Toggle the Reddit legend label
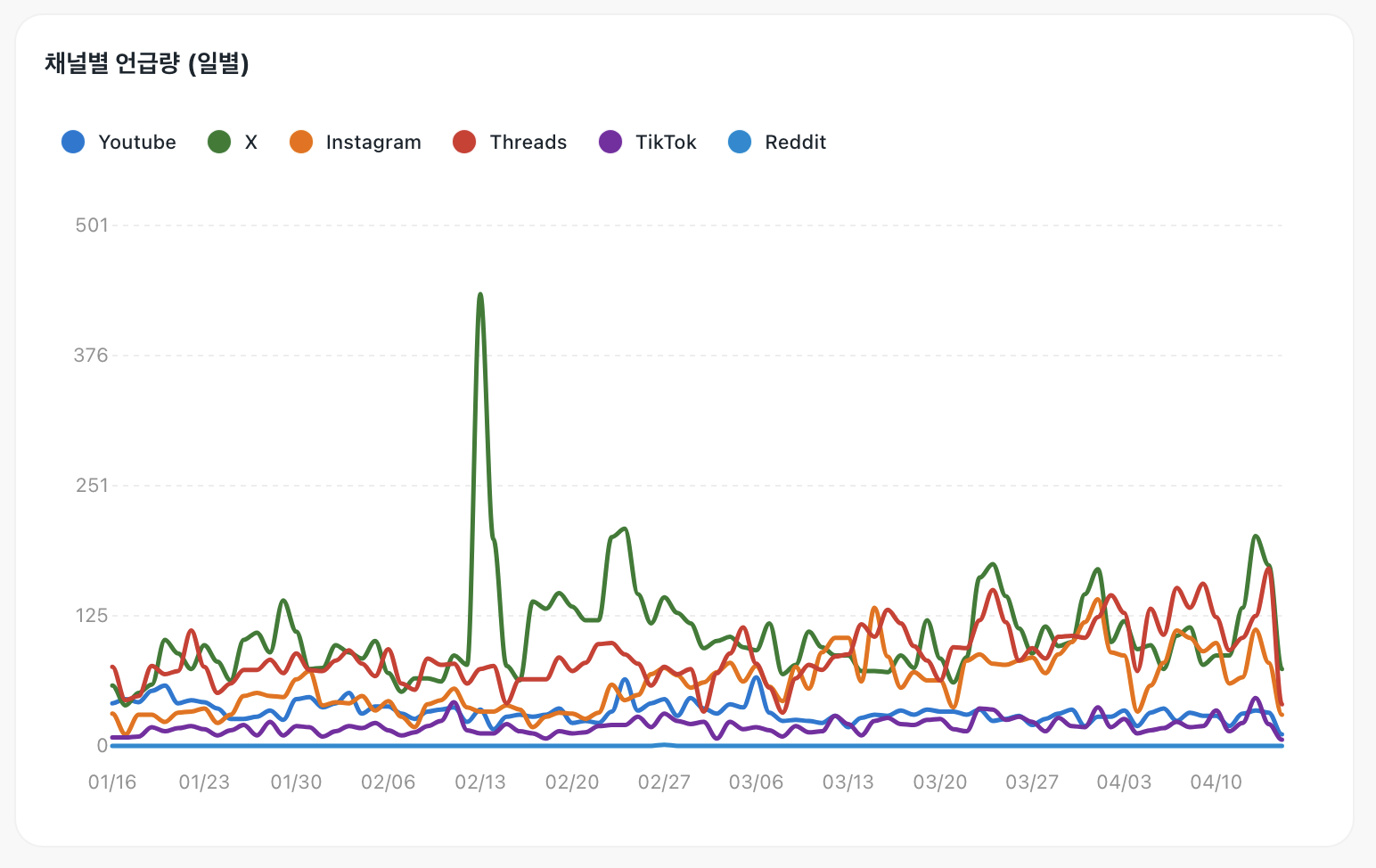 pyautogui.click(x=796, y=143)
